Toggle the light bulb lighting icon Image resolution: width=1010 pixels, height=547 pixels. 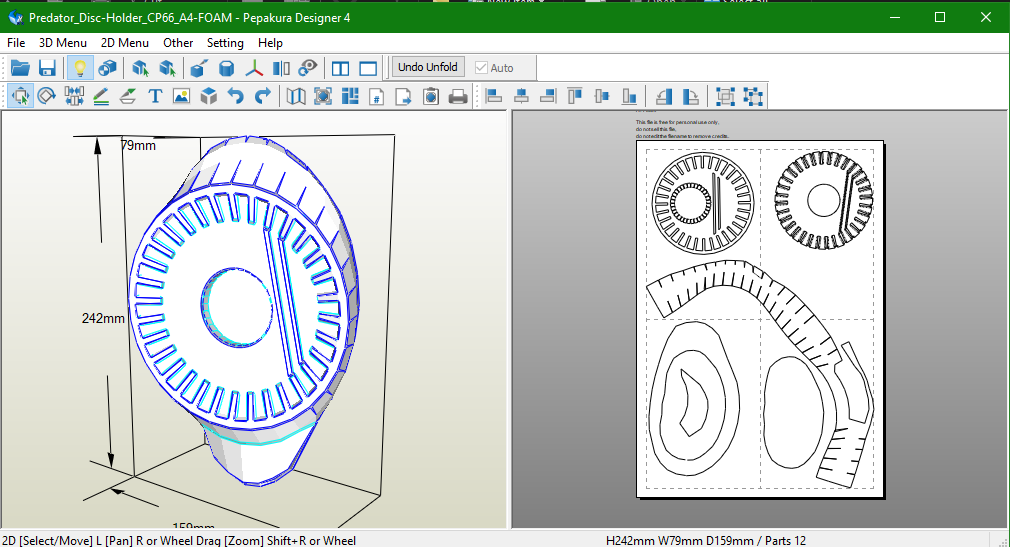[80, 68]
